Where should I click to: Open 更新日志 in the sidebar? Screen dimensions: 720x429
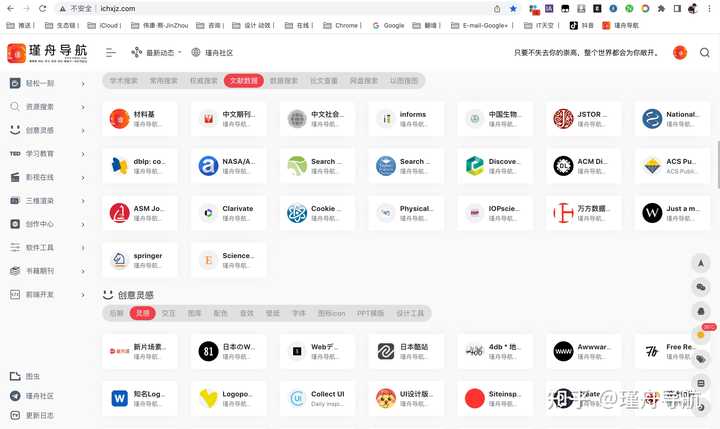point(32,415)
